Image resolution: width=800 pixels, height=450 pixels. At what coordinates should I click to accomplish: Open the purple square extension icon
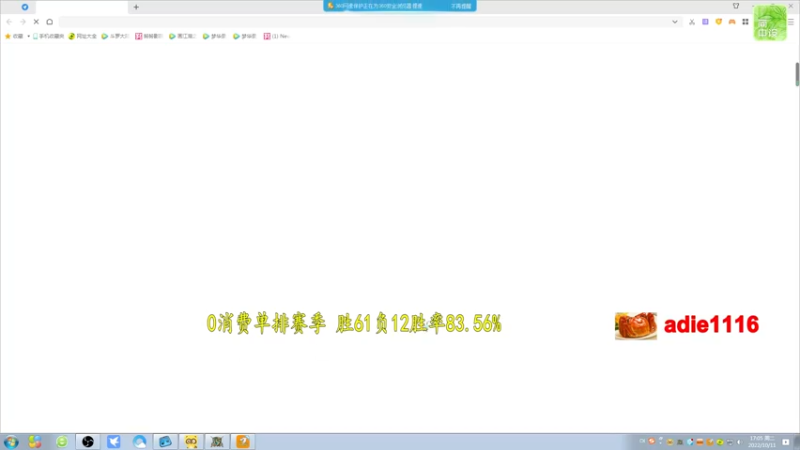click(705, 22)
